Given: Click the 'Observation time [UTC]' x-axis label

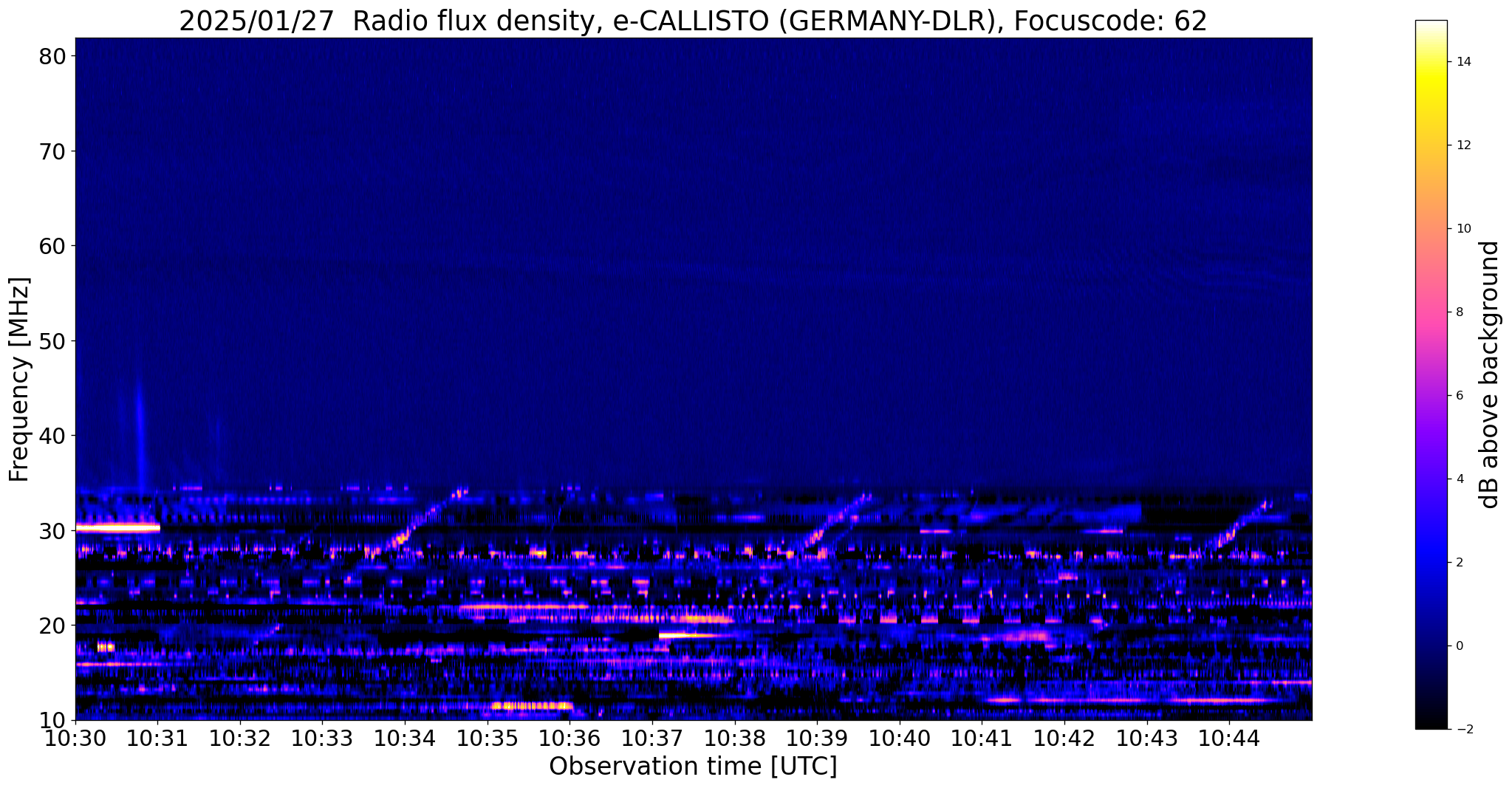Looking at the screenshot, I should pos(693,767).
